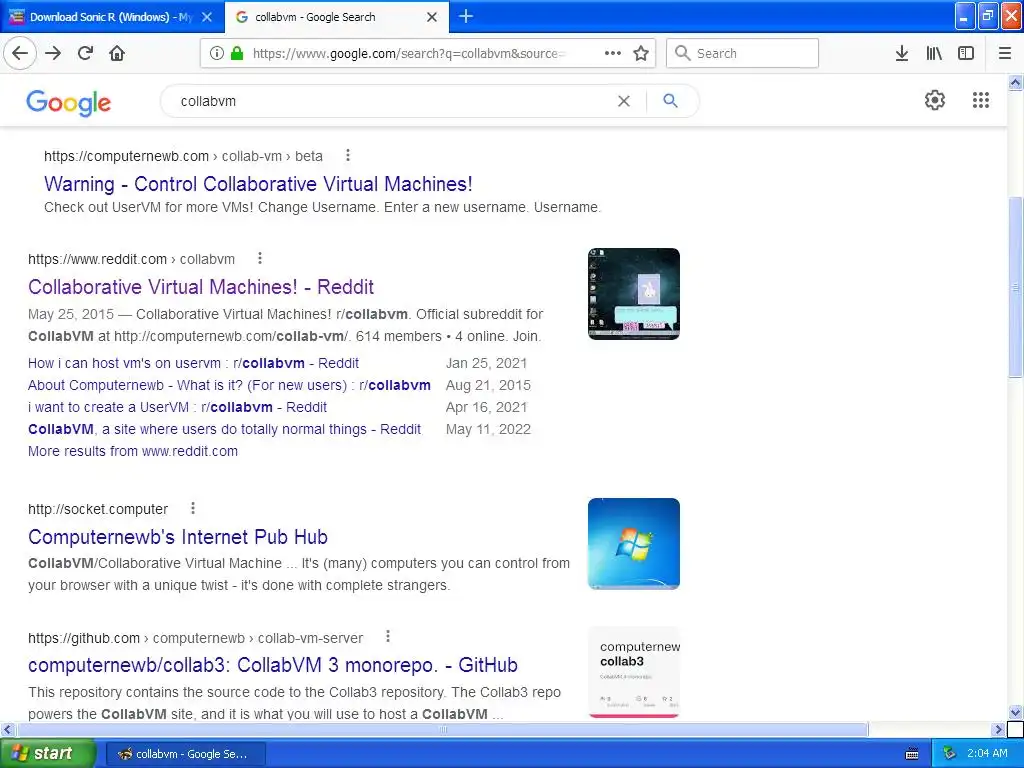Open the Firefox hamburger menu
Image resolution: width=1024 pixels, height=768 pixels.
[1005, 54]
